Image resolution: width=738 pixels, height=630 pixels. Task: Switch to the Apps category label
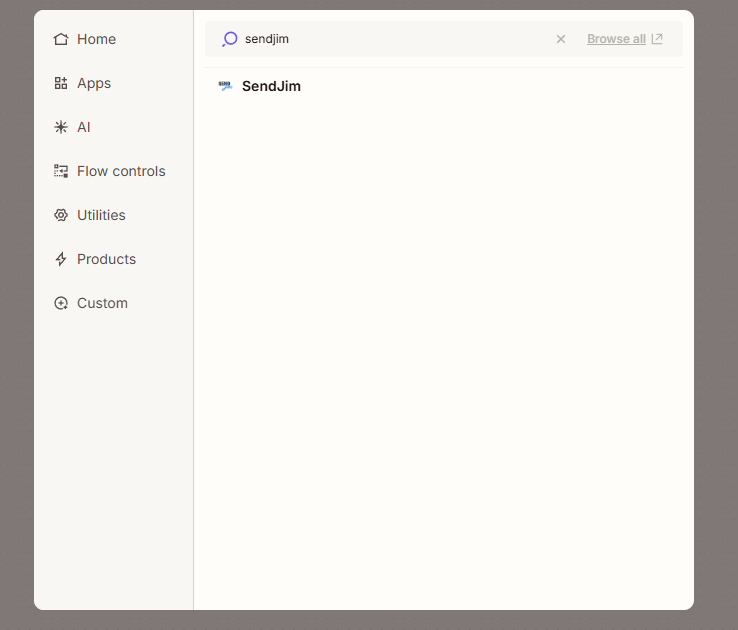[94, 83]
